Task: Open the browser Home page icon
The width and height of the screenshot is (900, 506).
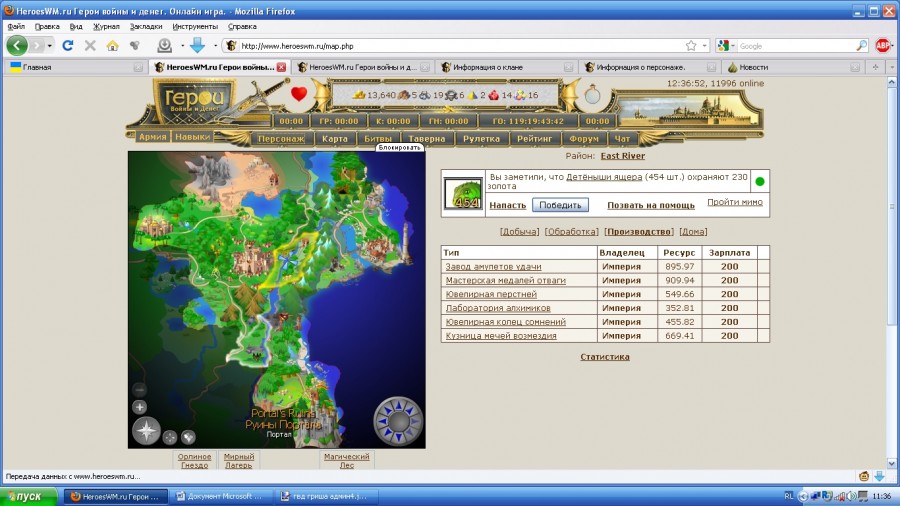Action: click(x=112, y=45)
